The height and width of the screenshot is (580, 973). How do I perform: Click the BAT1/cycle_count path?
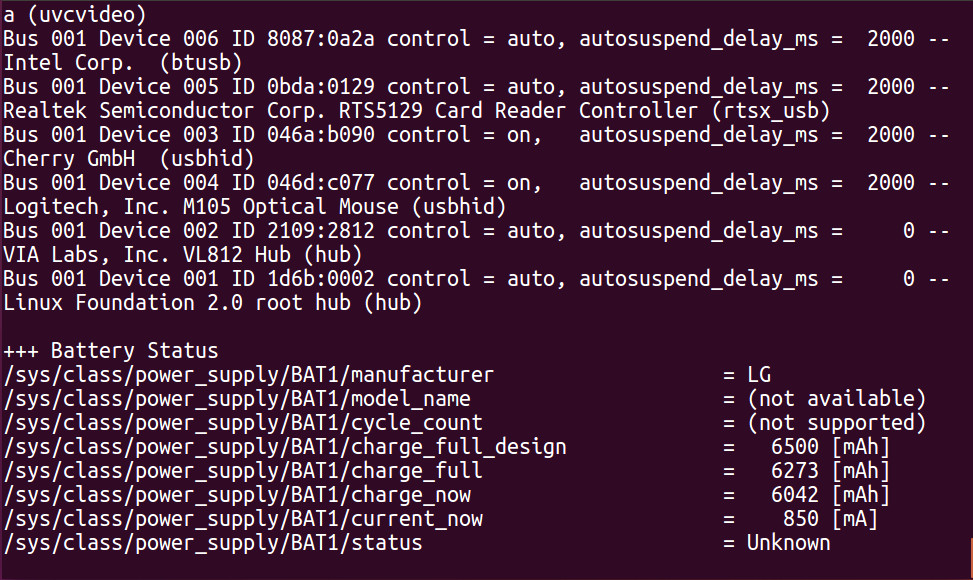point(243,423)
